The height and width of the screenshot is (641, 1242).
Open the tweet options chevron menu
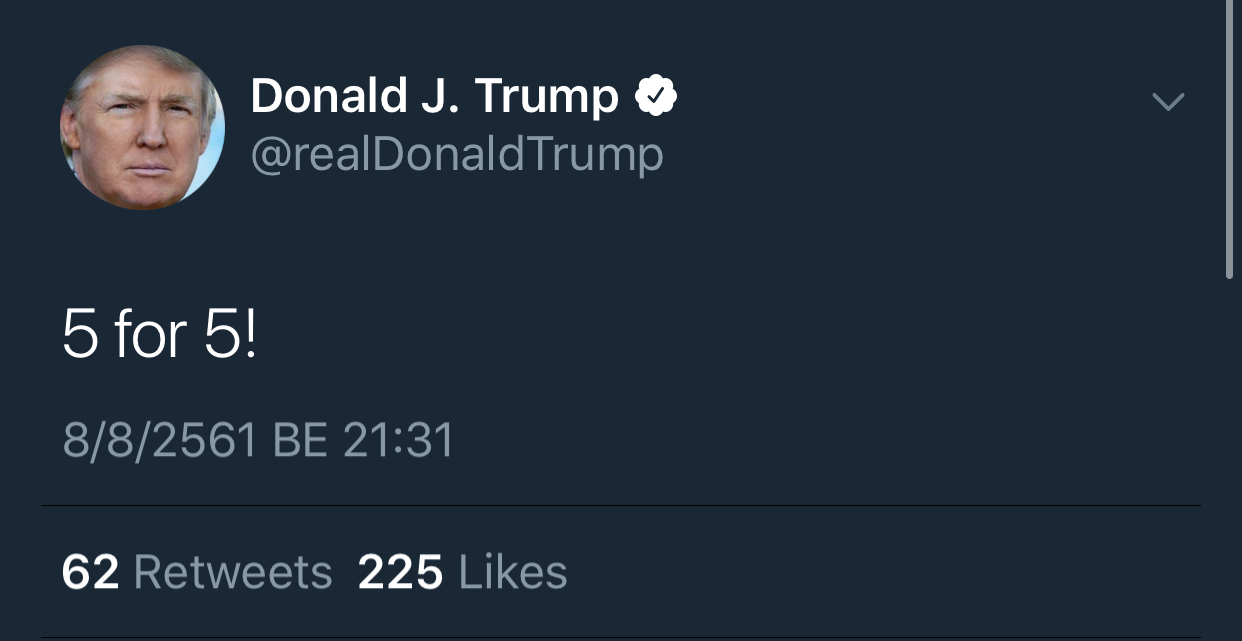pyautogui.click(x=1168, y=101)
